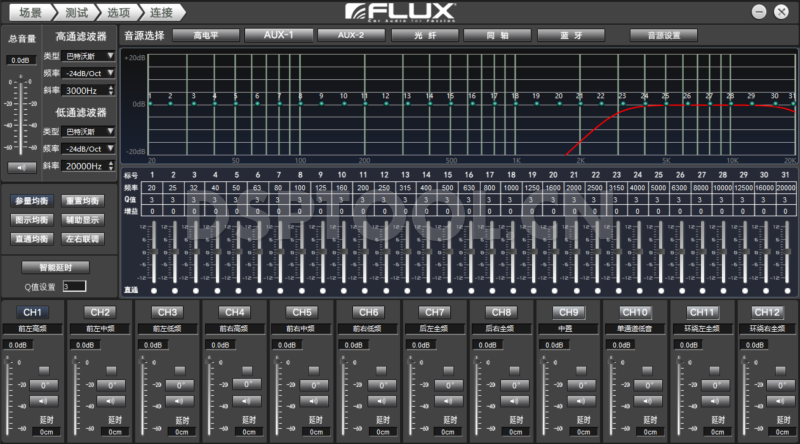Toggle small square button in CH1 strip
This screenshot has width=800, height=444.
click(44, 371)
